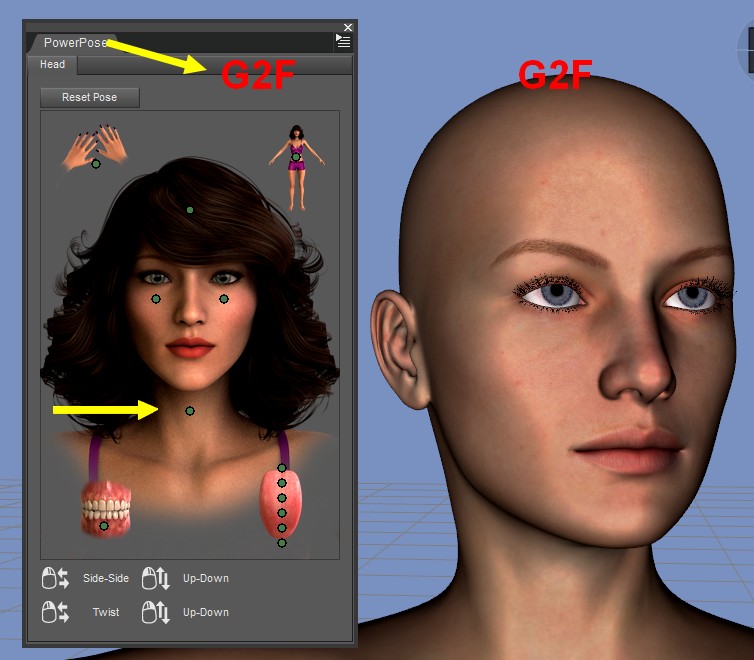Click the teeth thumbnail image
Screen dimensions: 754x660
click(x=105, y=508)
